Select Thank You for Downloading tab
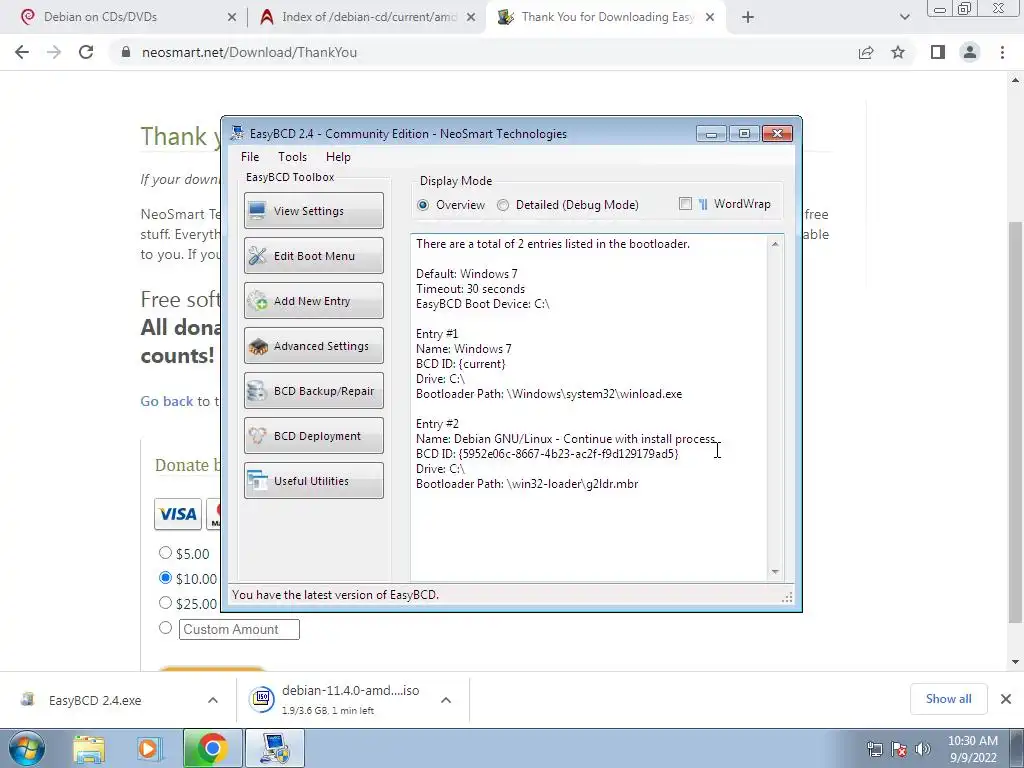Screen dimensions: 1024x768 (x=604, y=17)
